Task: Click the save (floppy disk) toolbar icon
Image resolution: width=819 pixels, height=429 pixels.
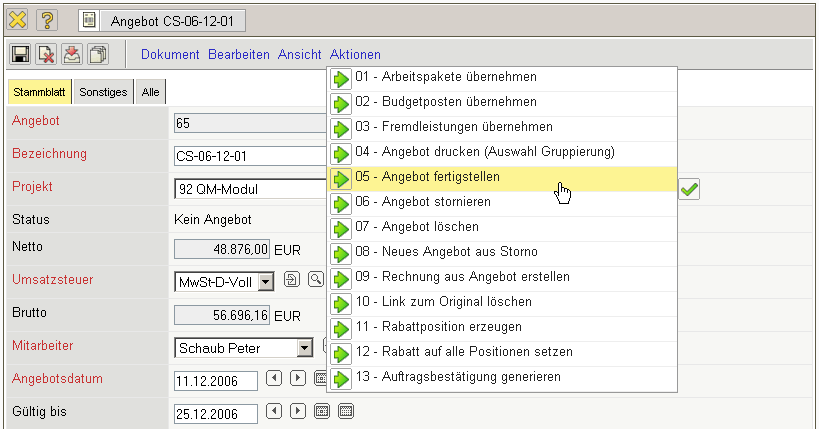Action: click(20, 55)
